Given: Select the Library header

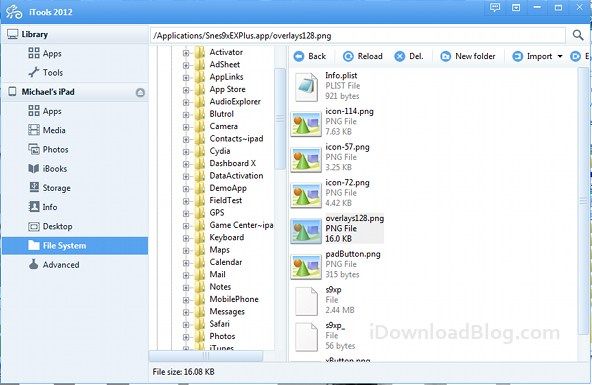Looking at the screenshot, I should pos(75,34).
